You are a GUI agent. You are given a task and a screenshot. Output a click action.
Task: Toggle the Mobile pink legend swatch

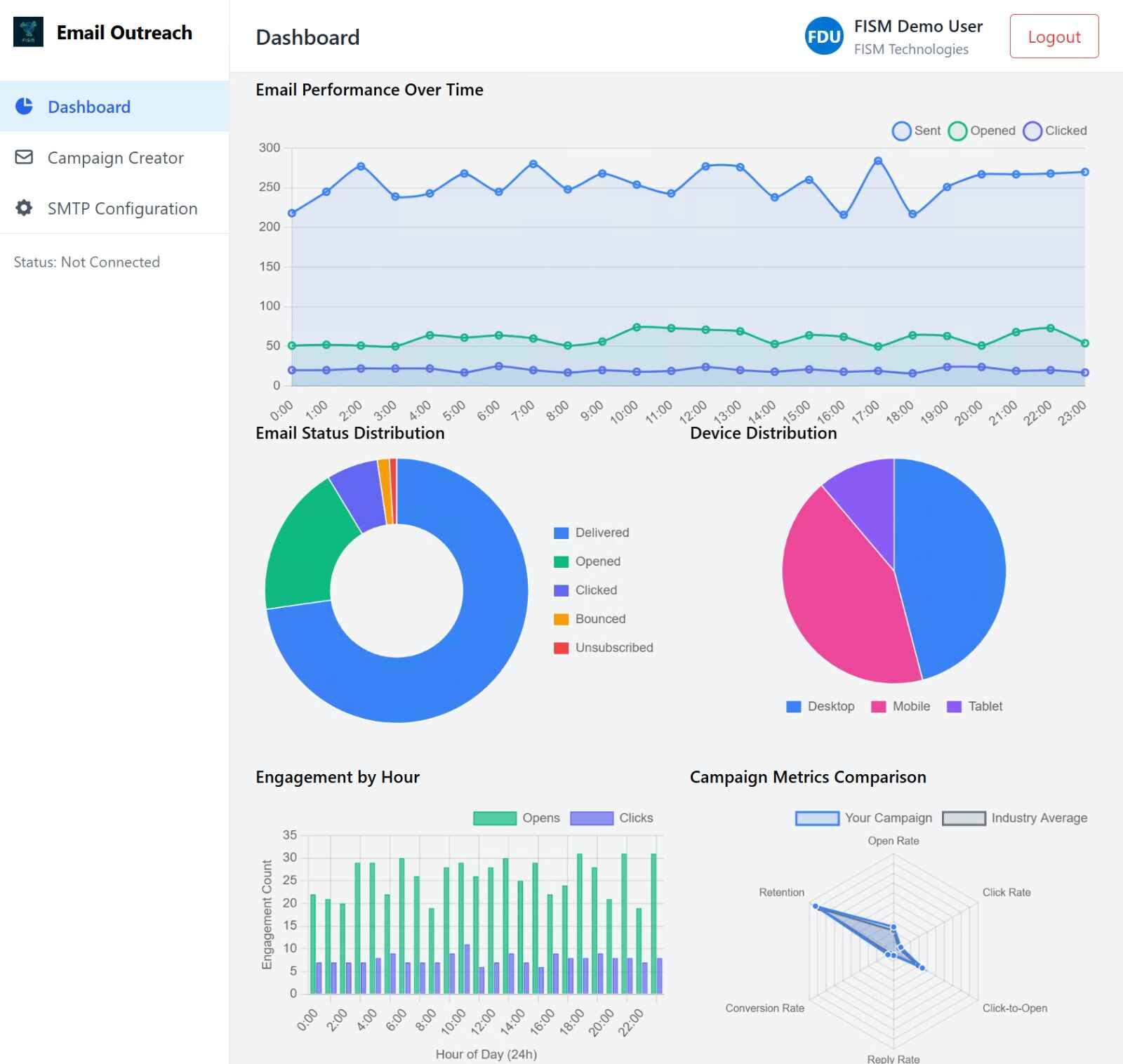[878, 707]
